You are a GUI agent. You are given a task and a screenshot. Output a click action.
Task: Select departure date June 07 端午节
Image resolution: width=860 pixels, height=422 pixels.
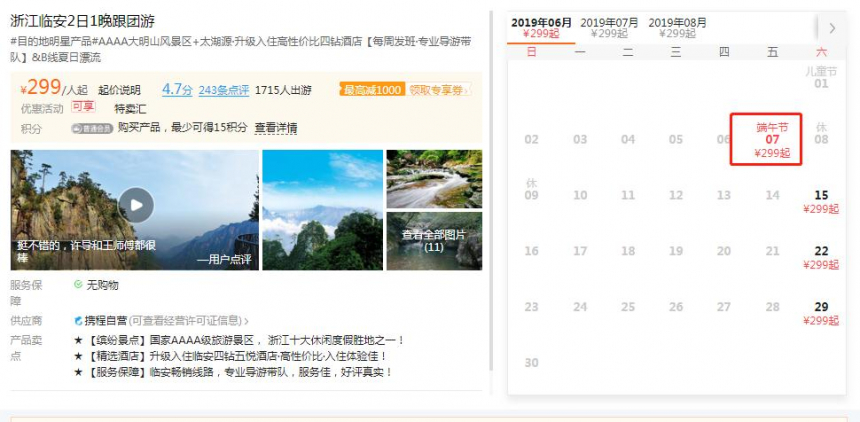766,139
